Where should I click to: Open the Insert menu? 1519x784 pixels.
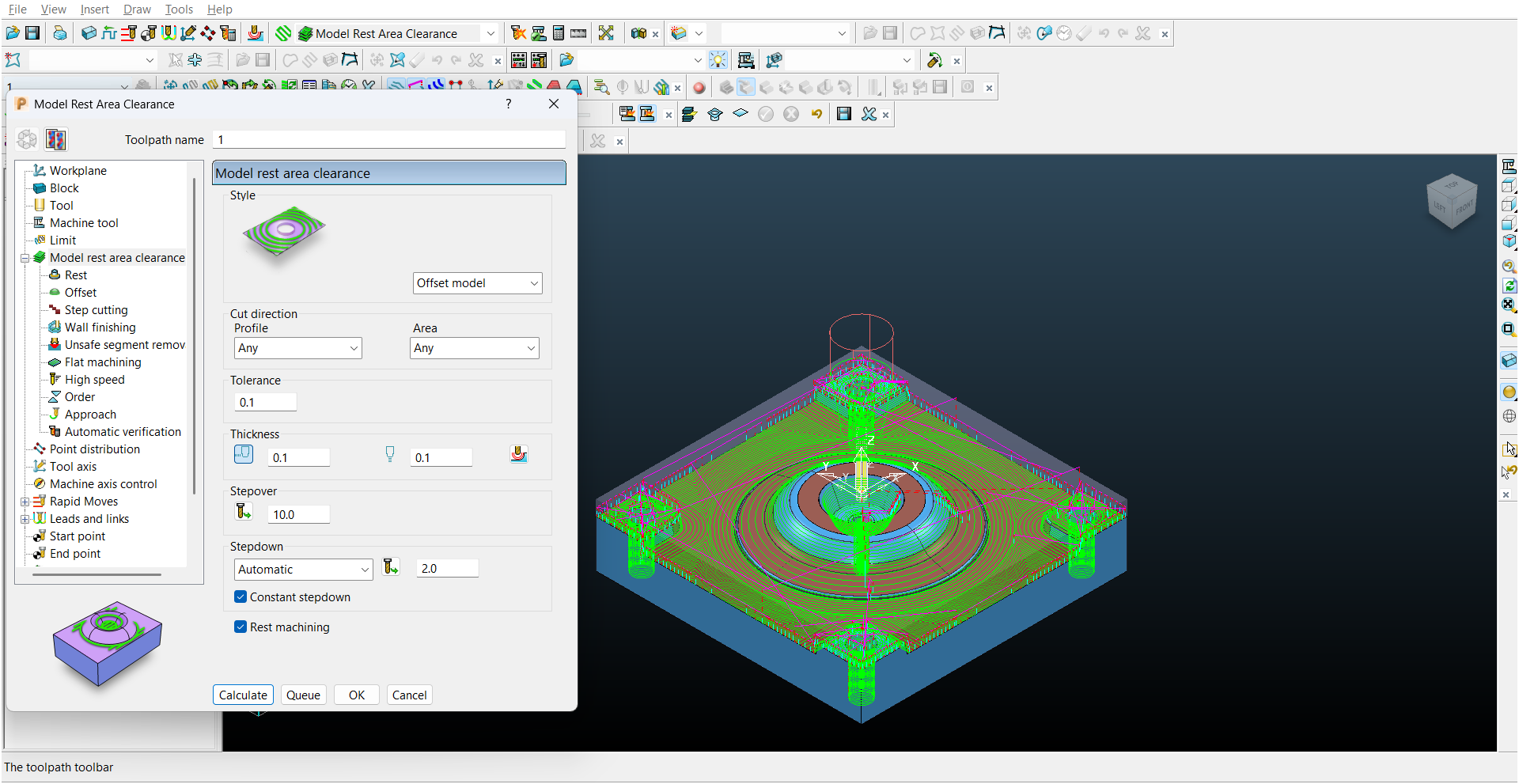[94, 9]
